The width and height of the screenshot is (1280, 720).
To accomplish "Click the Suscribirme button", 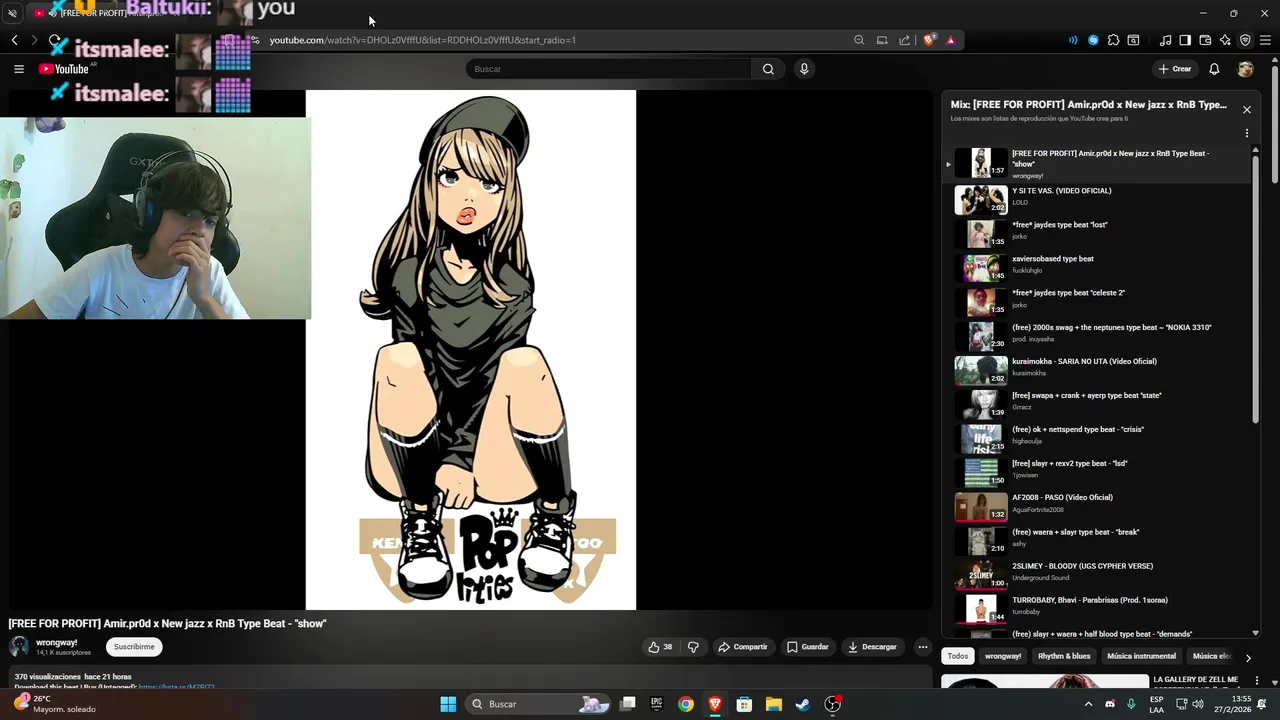I will tap(134, 647).
